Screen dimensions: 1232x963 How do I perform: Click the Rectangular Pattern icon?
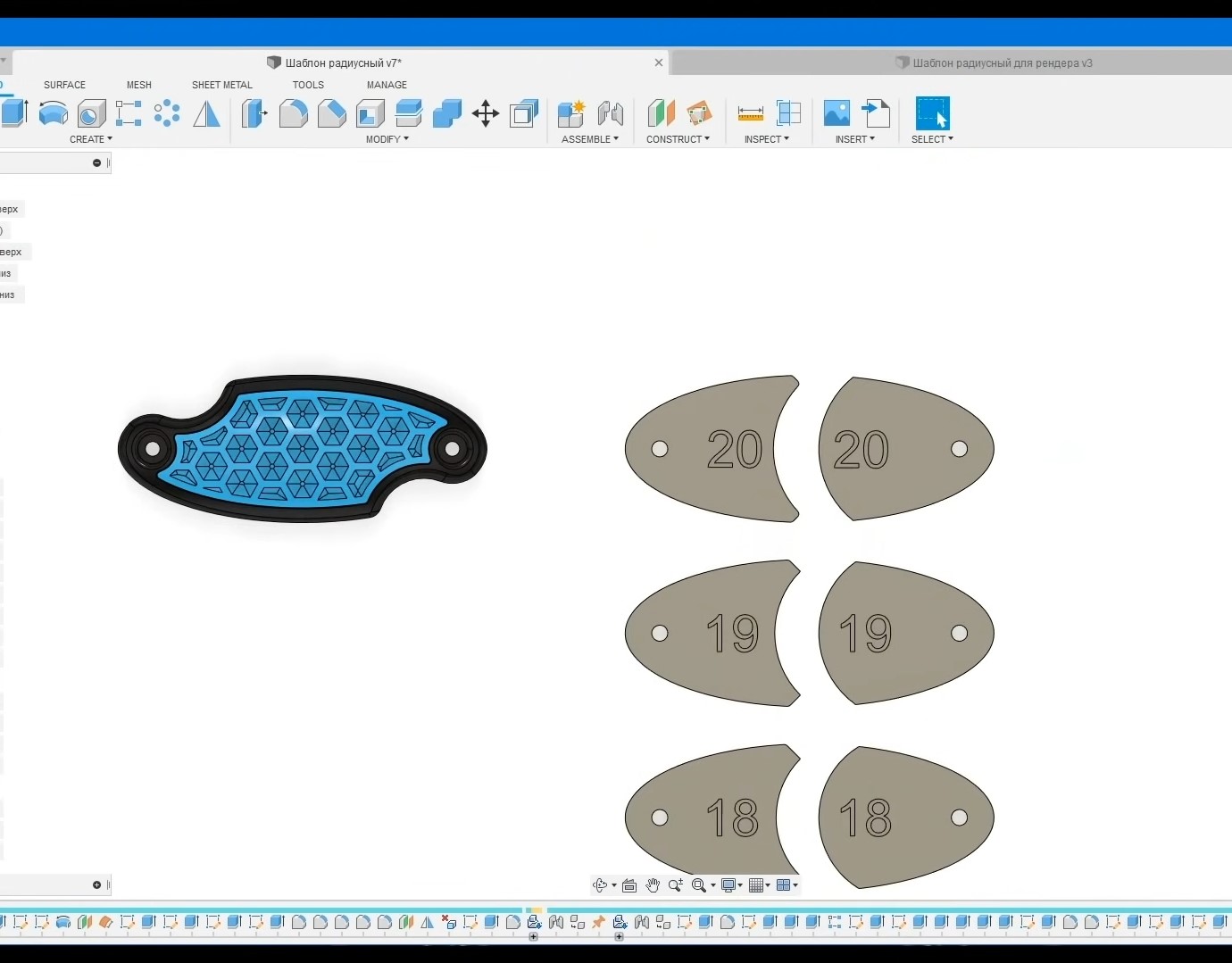[x=129, y=113]
